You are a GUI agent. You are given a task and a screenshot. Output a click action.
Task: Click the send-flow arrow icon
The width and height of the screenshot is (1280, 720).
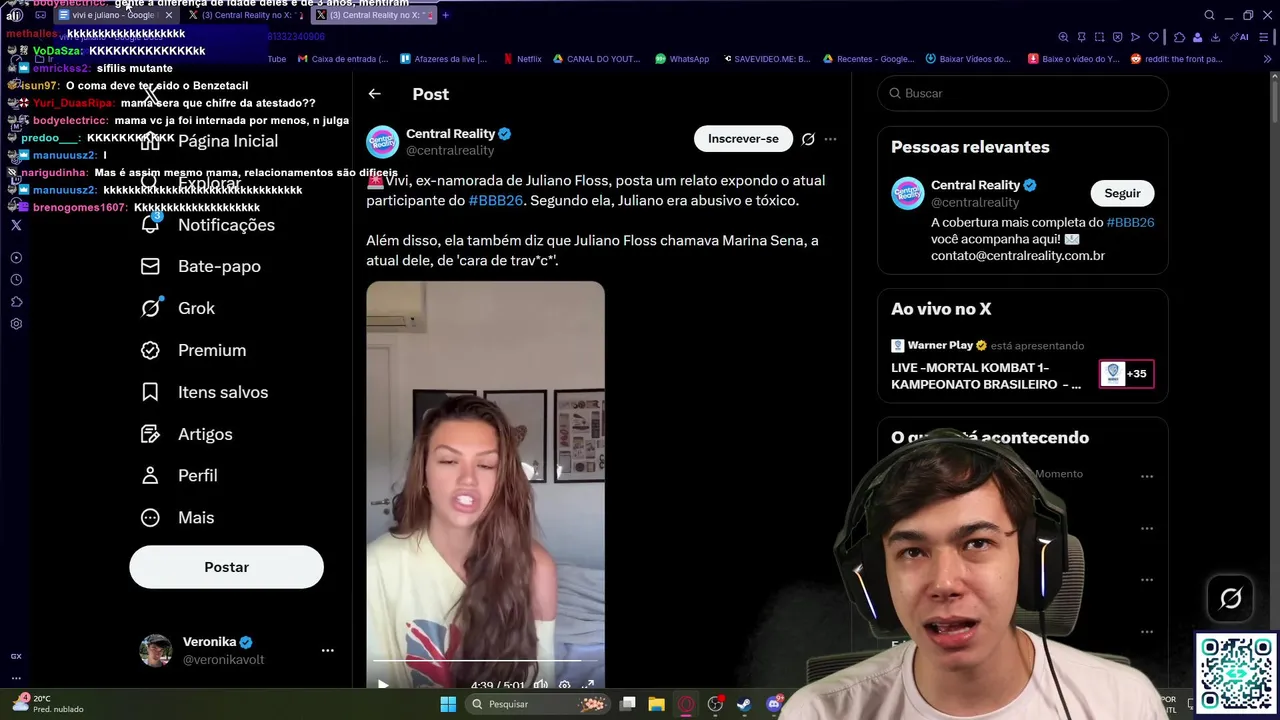[1135, 37]
